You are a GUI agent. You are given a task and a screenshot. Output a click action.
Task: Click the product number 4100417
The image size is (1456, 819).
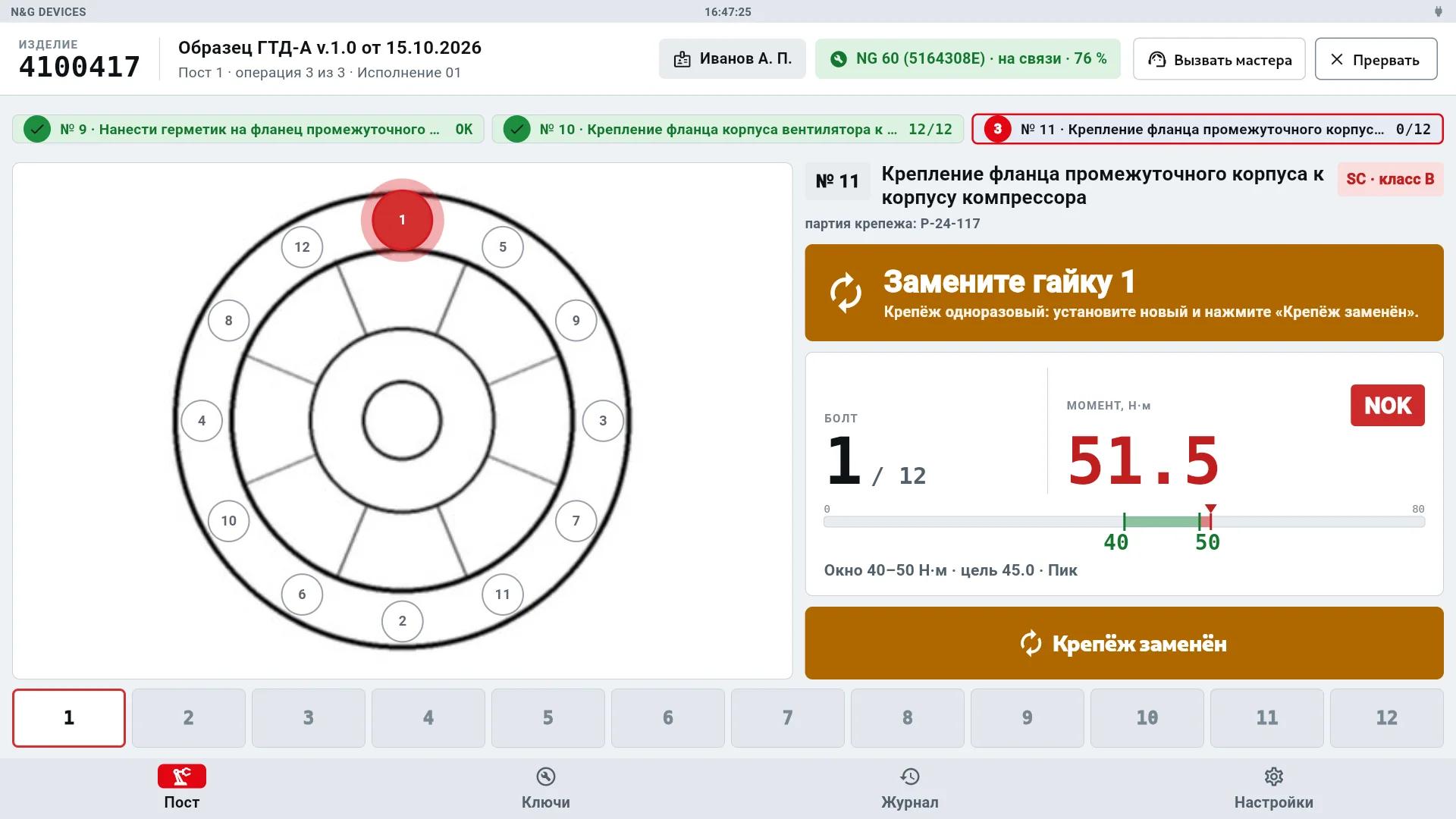(80, 67)
